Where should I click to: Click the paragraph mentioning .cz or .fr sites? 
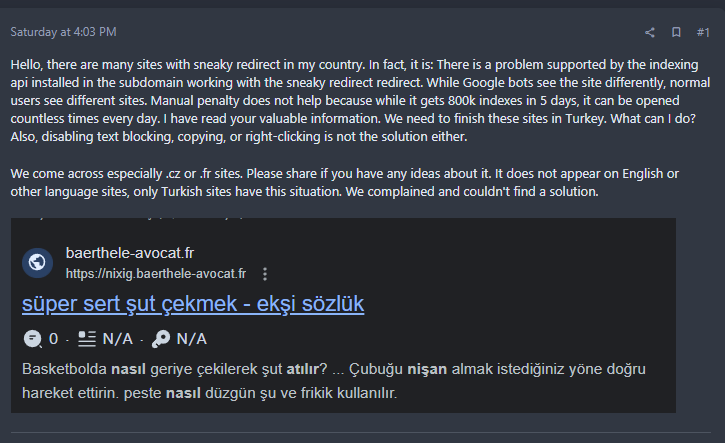click(344, 183)
